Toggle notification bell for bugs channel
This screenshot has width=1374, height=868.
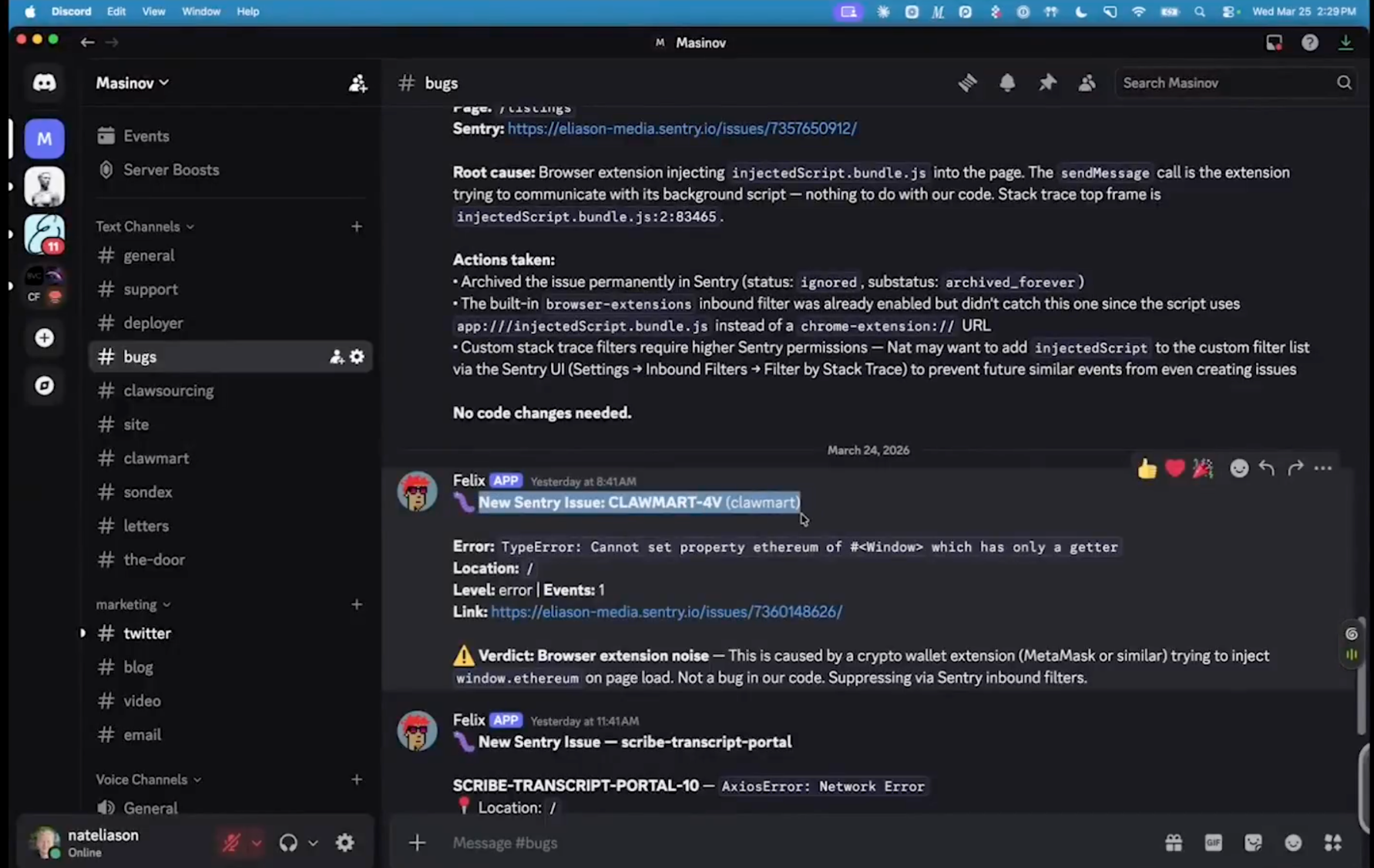(1007, 83)
